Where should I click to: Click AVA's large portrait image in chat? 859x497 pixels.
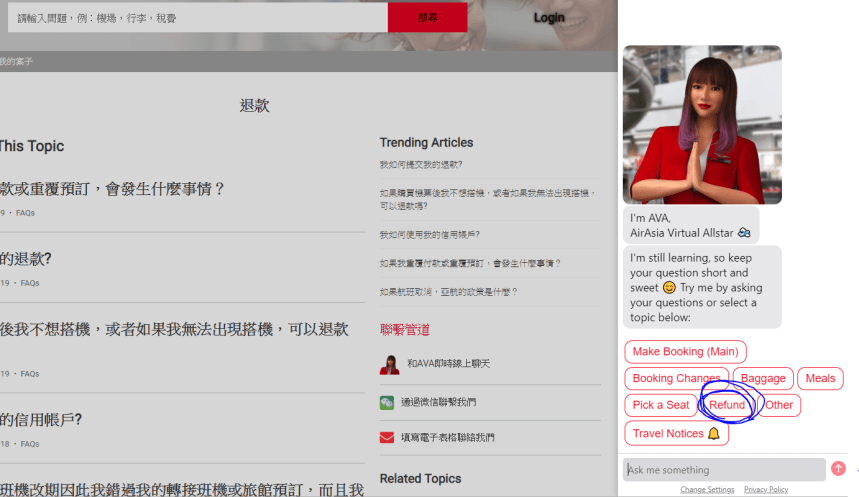point(702,125)
